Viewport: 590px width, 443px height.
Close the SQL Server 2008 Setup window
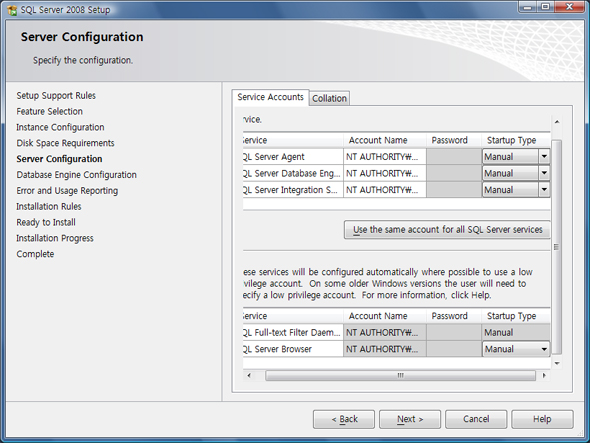[x=569, y=7]
